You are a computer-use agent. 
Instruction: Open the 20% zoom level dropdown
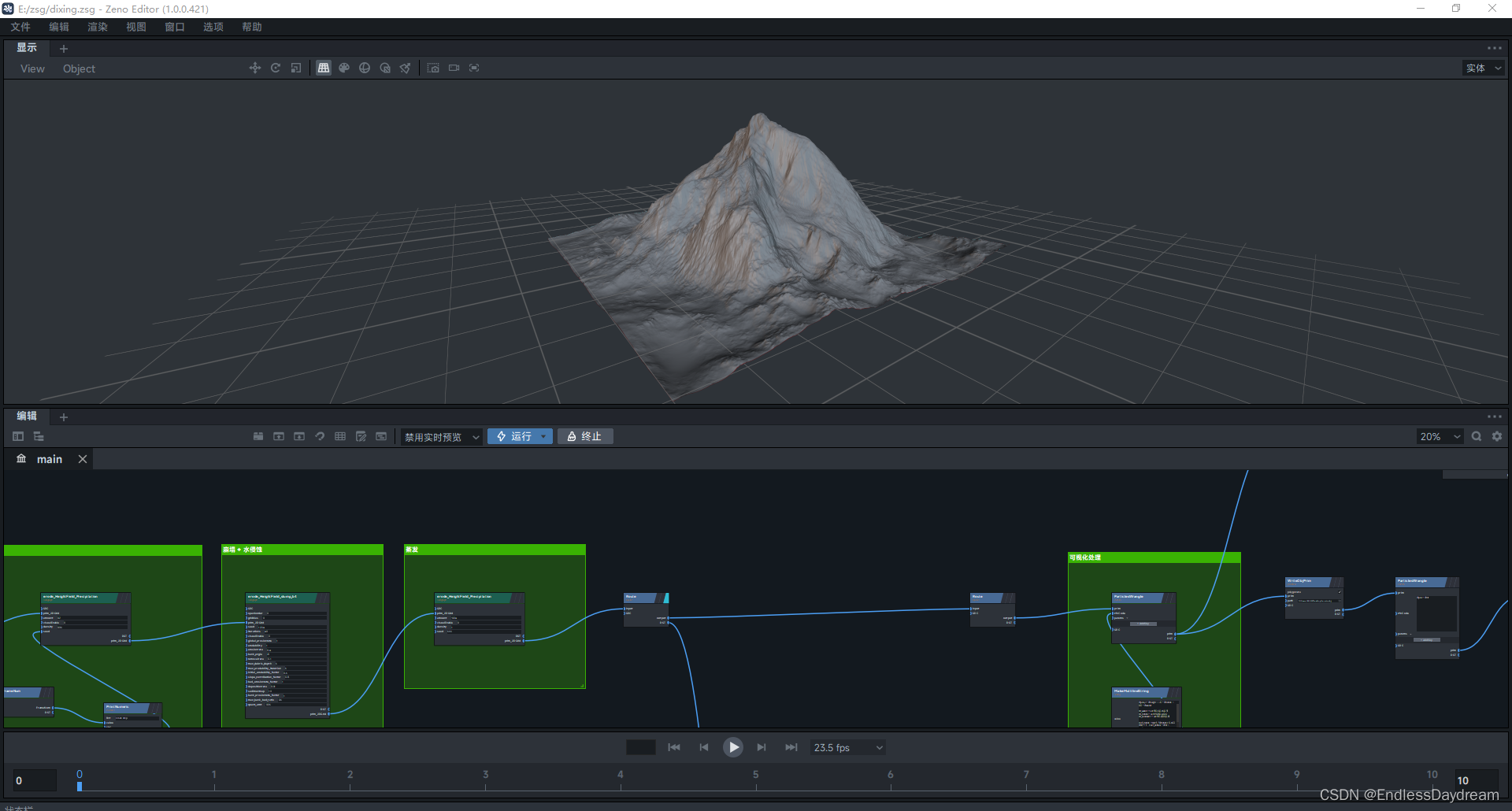[1440, 436]
